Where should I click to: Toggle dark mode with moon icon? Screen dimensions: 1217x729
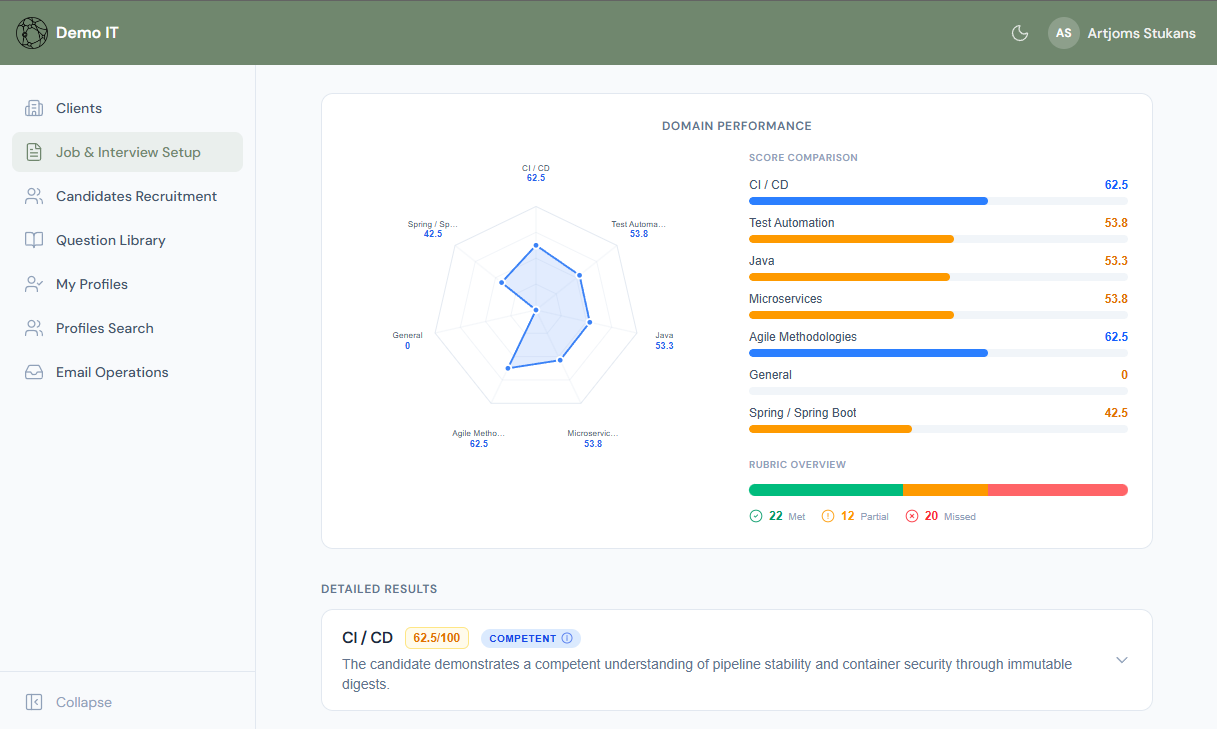(x=1020, y=33)
